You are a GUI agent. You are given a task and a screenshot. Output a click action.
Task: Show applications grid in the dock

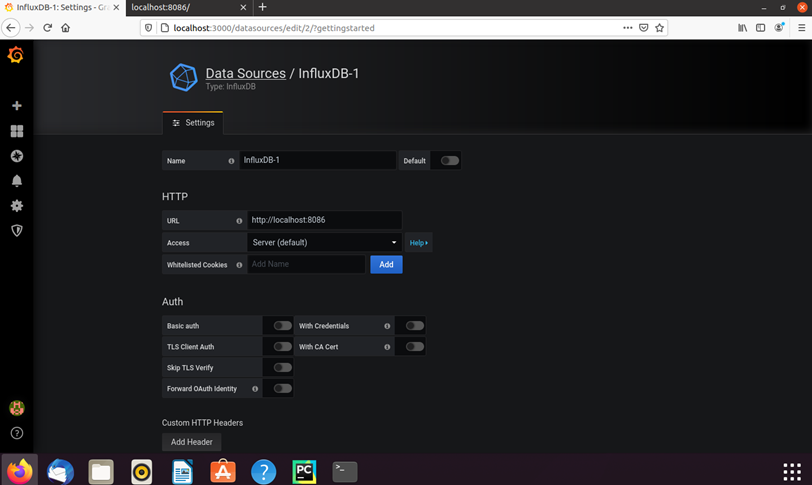[792, 472]
